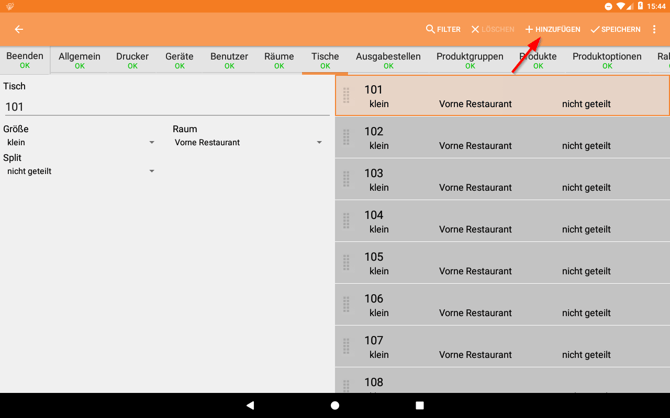Select table 107 row
Image resolution: width=670 pixels, height=418 pixels.
click(x=502, y=347)
